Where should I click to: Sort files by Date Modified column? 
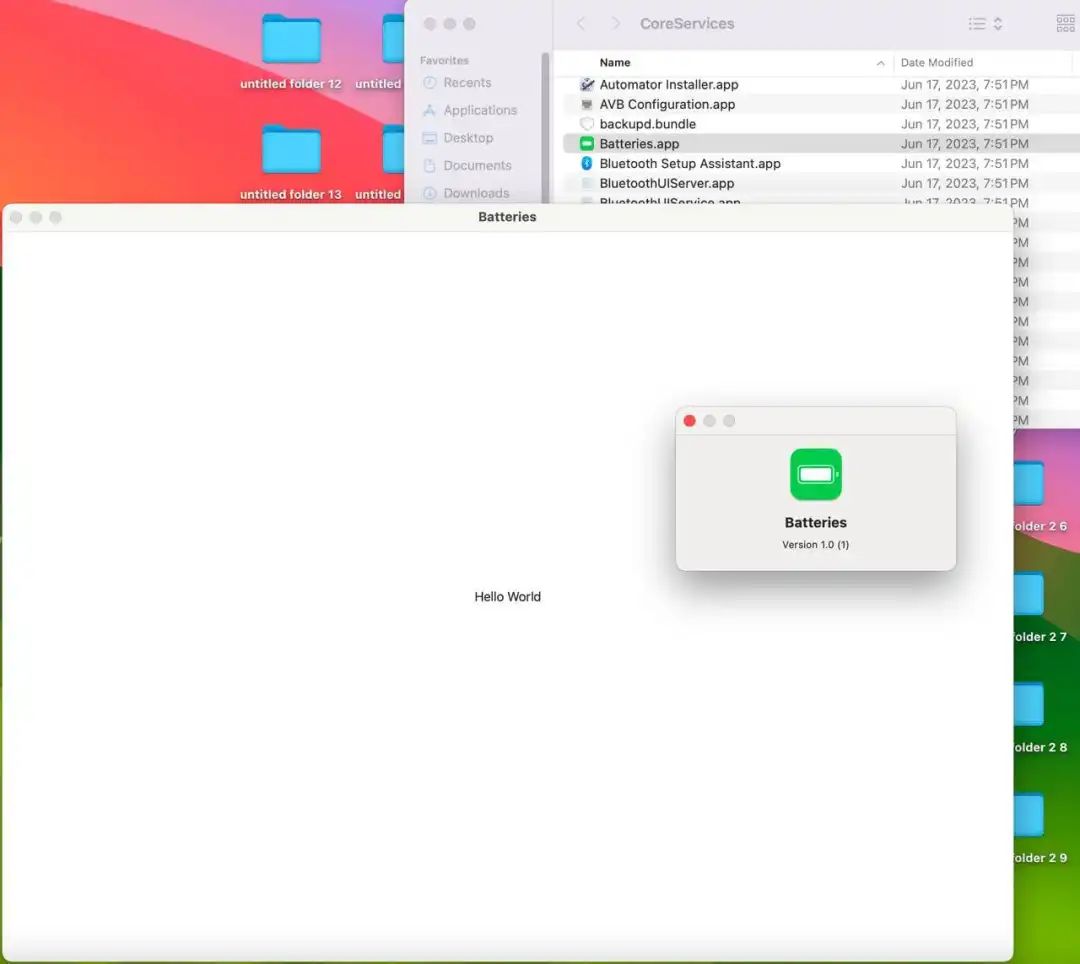[937, 63]
